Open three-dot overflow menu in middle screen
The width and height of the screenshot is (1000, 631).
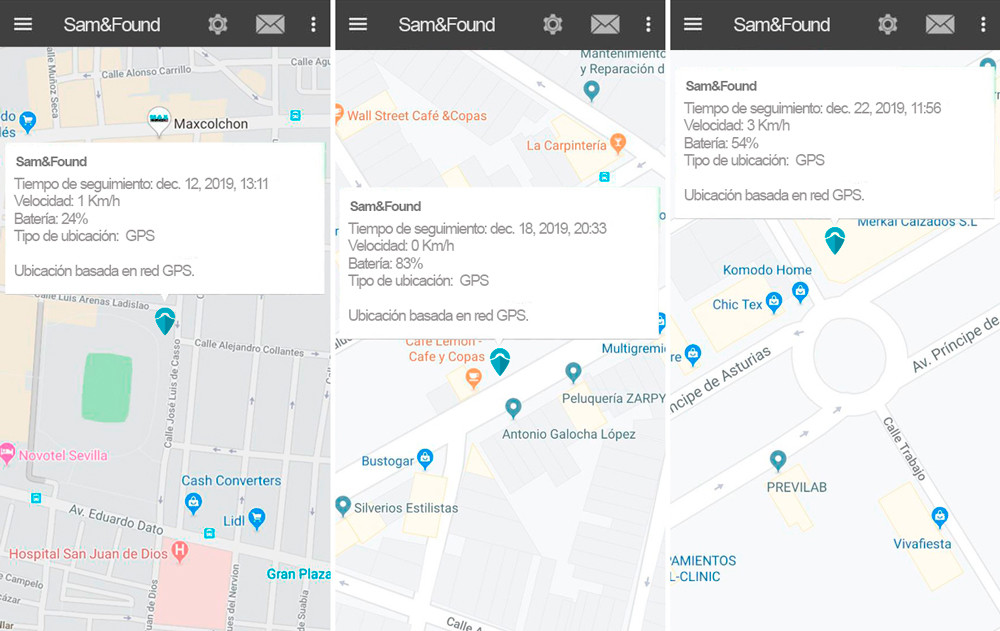[x=648, y=24]
